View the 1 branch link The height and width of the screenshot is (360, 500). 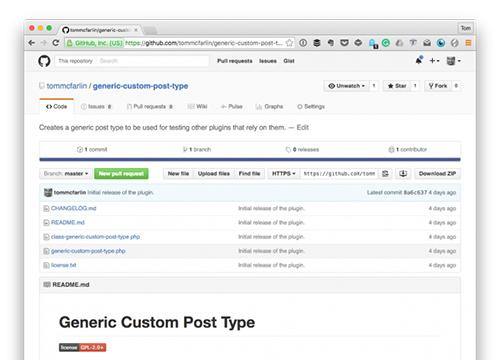point(197,149)
